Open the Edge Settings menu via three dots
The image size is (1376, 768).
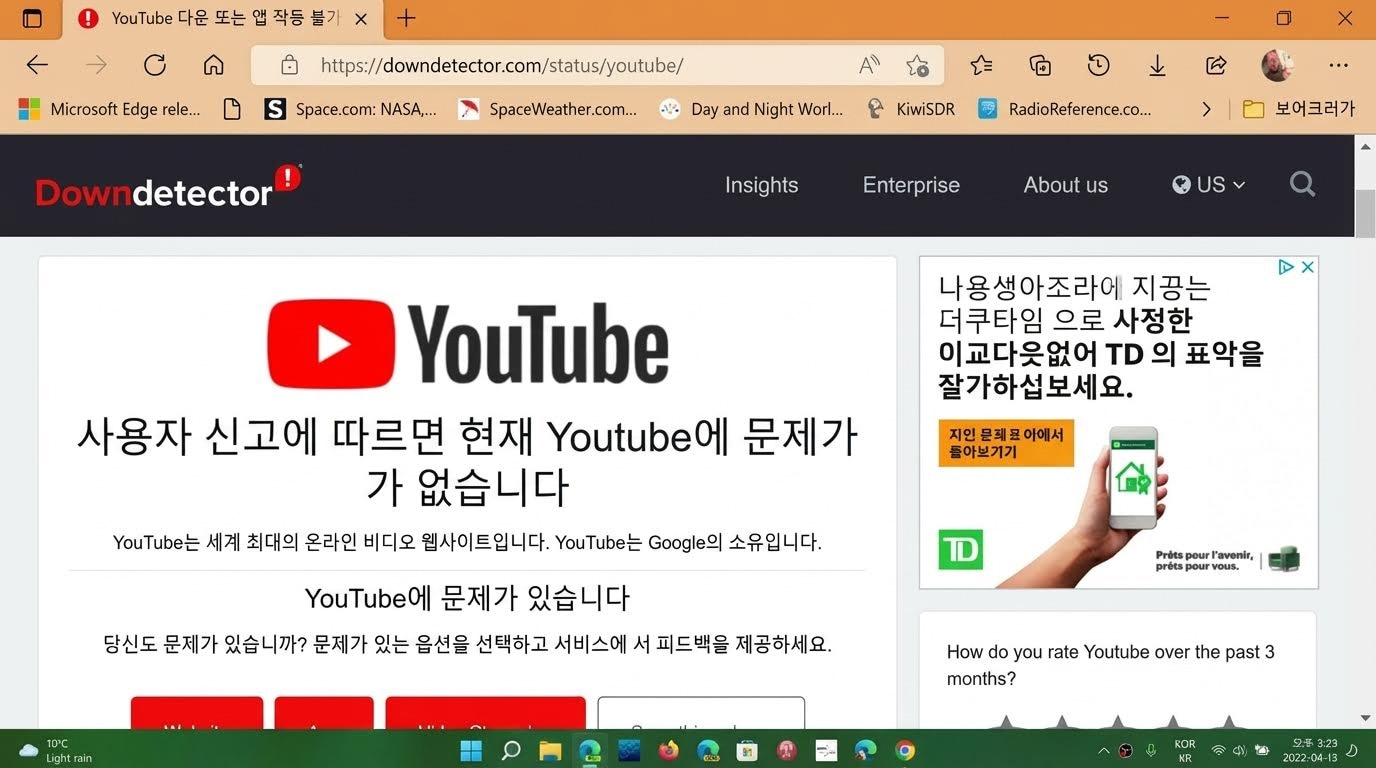[1339, 64]
